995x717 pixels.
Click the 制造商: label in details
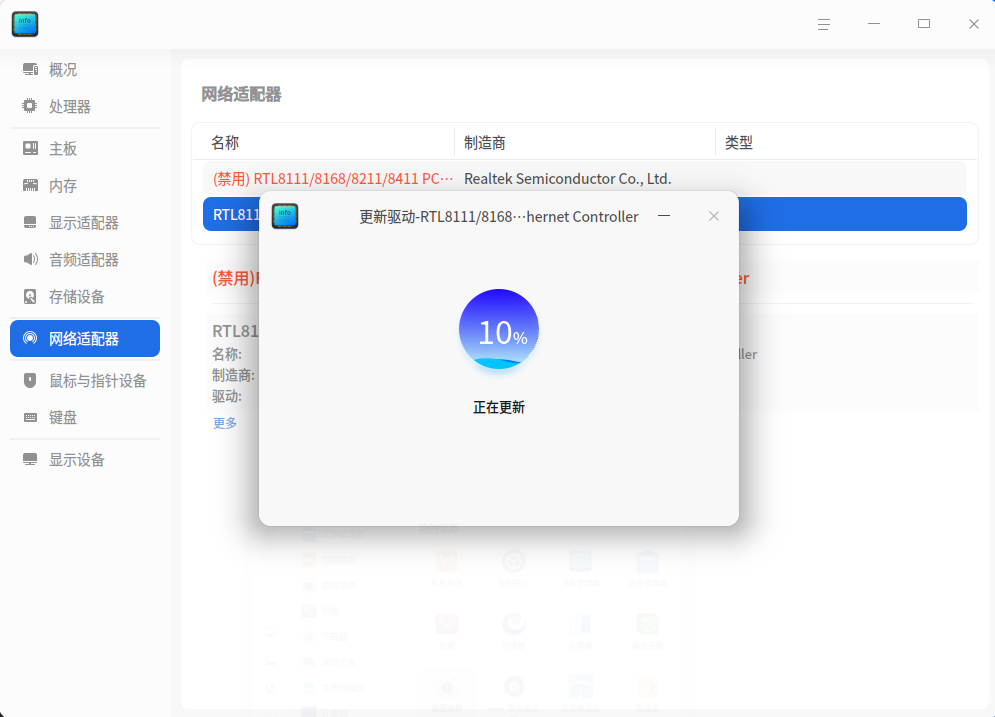click(234, 375)
